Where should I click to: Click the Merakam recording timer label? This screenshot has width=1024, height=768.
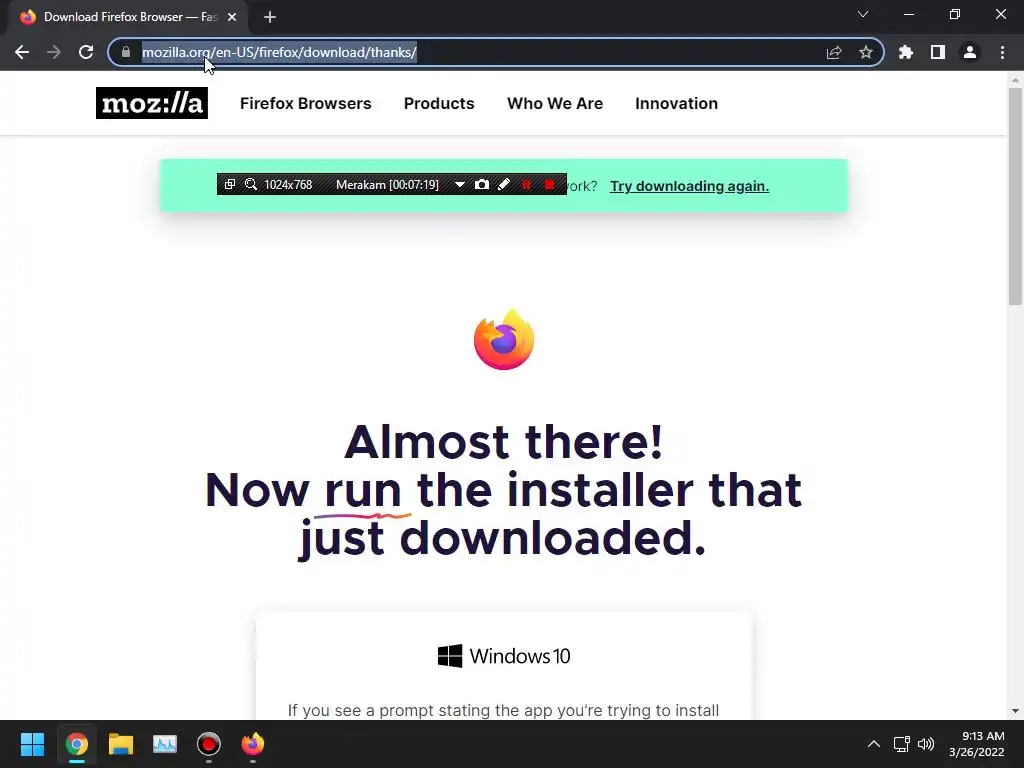(387, 185)
